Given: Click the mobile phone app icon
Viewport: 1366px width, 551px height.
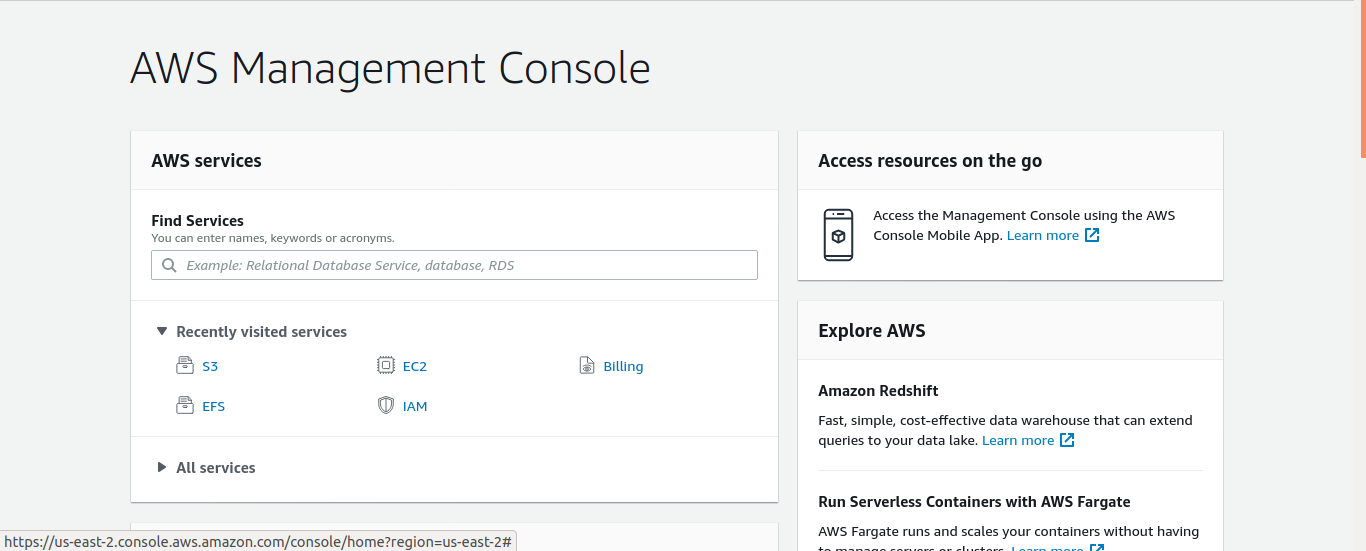Looking at the screenshot, I should (838, 235).
